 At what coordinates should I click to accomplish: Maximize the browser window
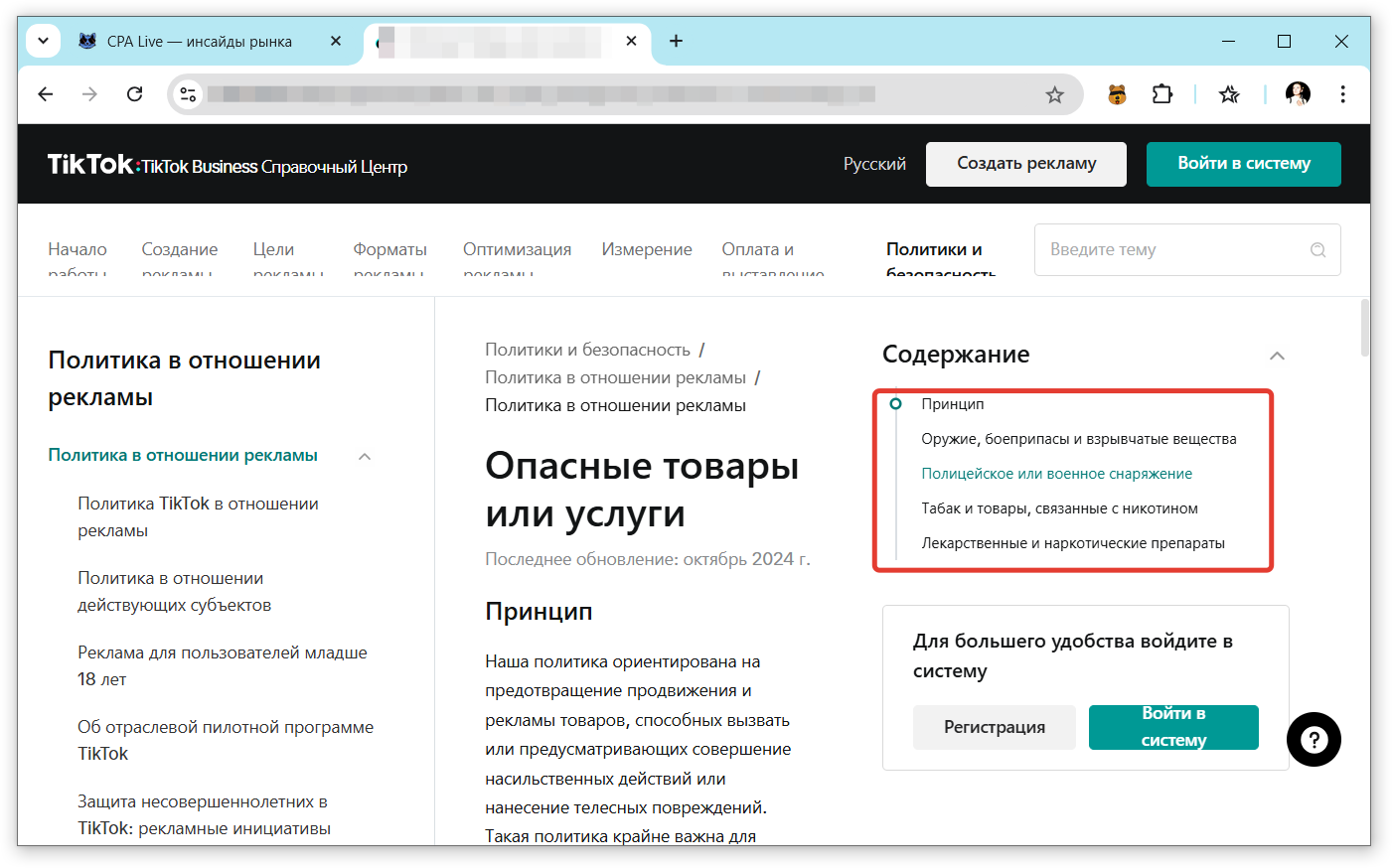[1284, 41]
